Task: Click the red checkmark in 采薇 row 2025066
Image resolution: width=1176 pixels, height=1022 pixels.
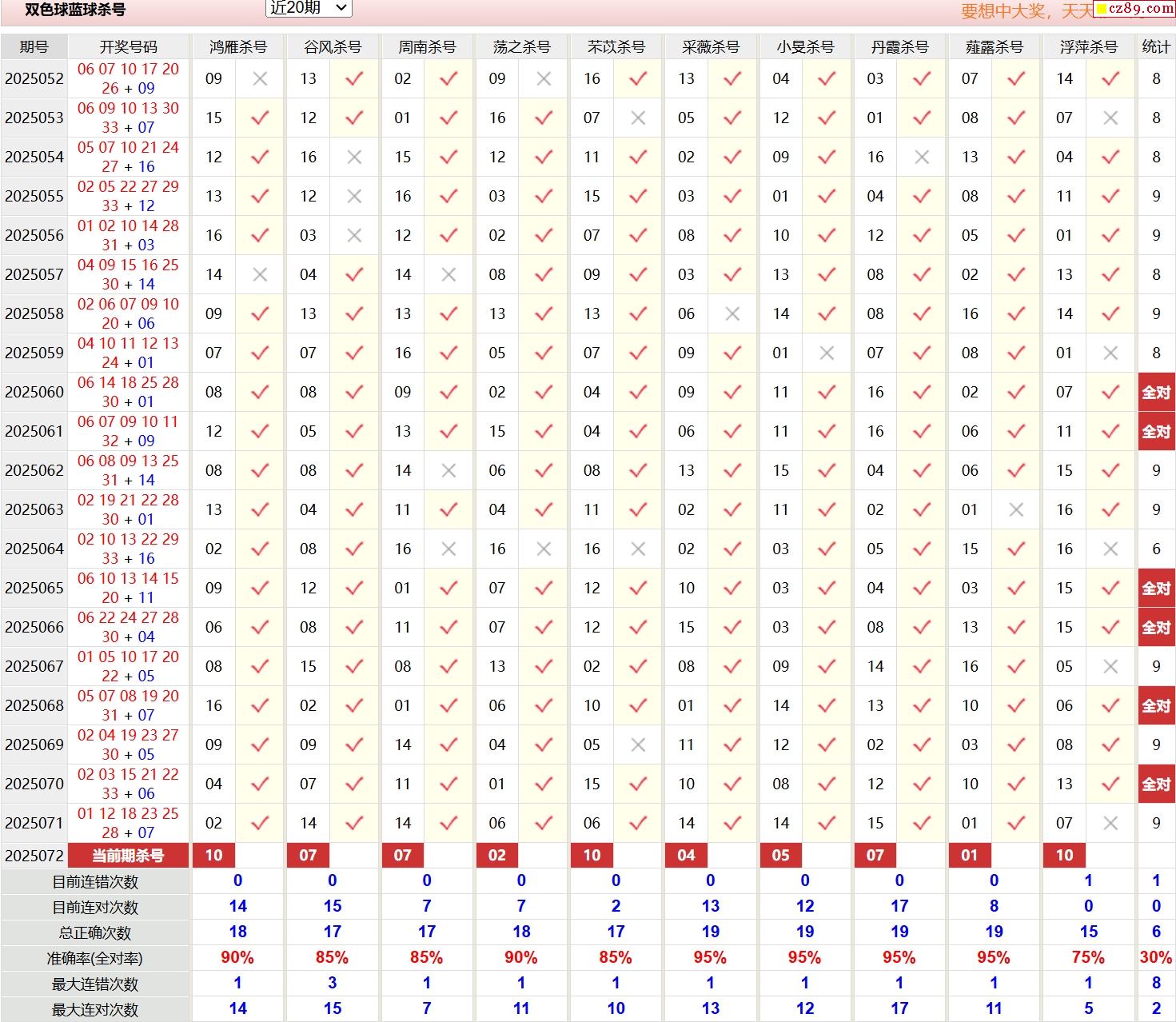Action: pyautogui.click(x=732, y=627)
